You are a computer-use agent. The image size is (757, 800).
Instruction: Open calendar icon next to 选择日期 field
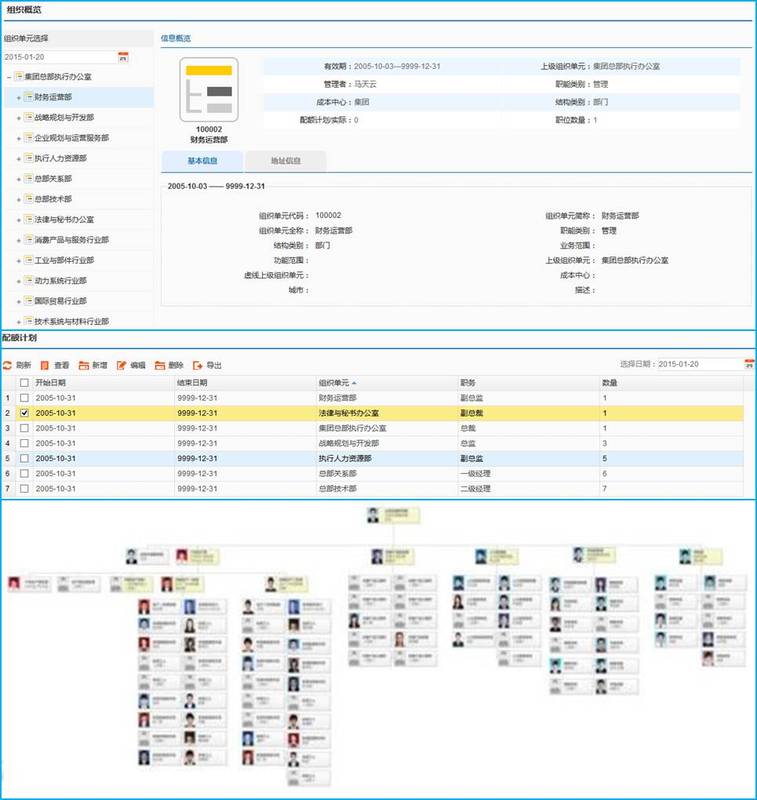[749, 365]
